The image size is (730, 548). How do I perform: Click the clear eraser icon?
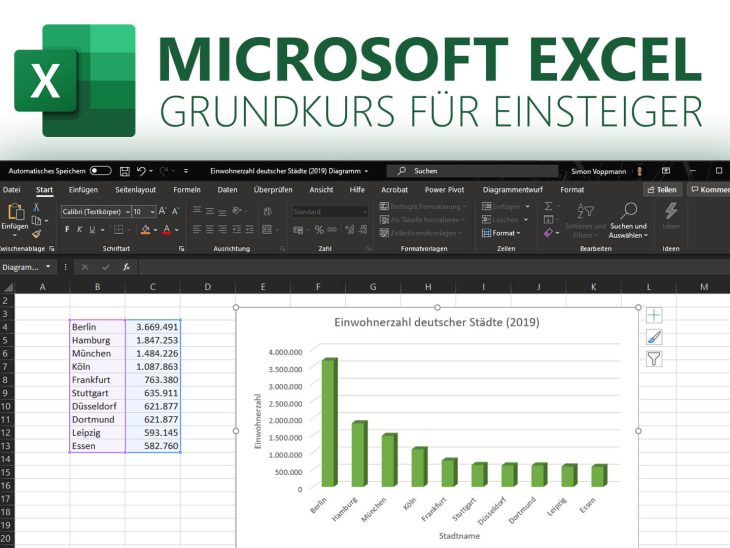click(548, 232)
